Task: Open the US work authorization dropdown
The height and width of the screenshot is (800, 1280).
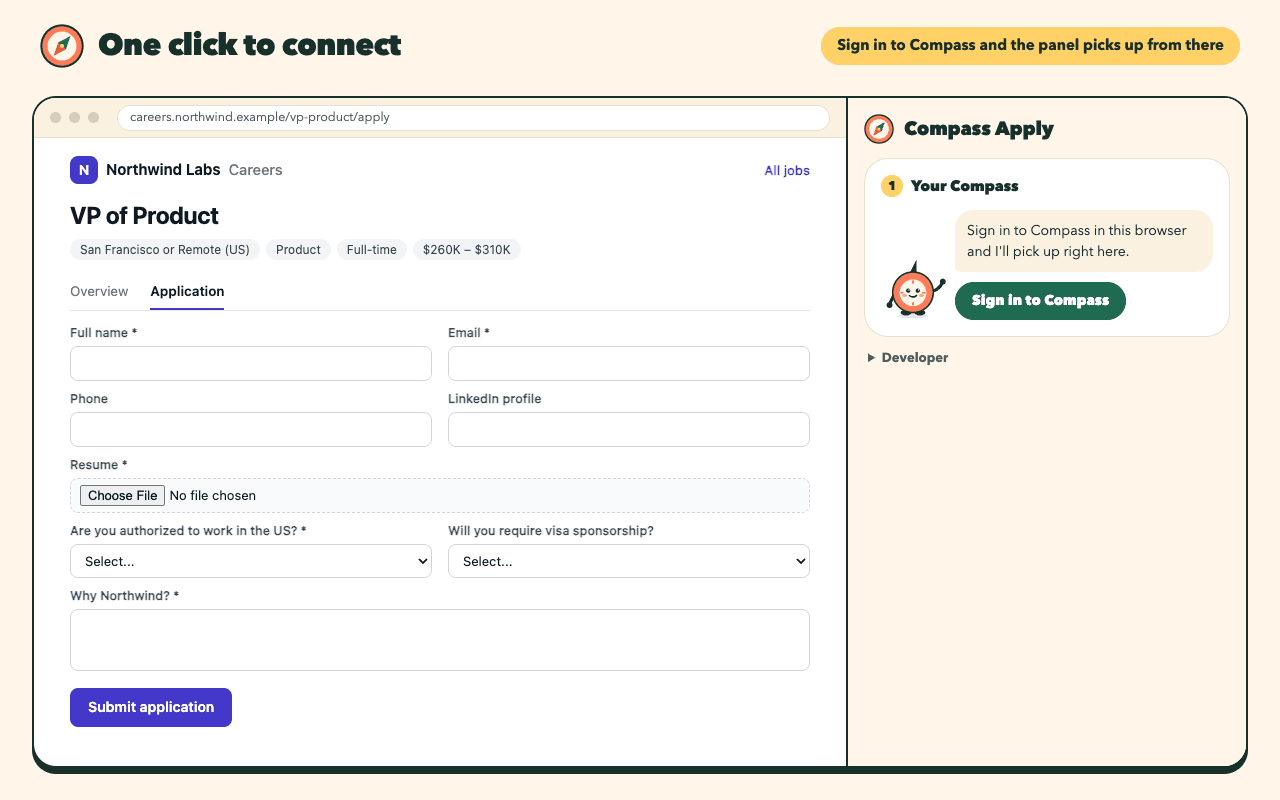Action: pos(251,561)
